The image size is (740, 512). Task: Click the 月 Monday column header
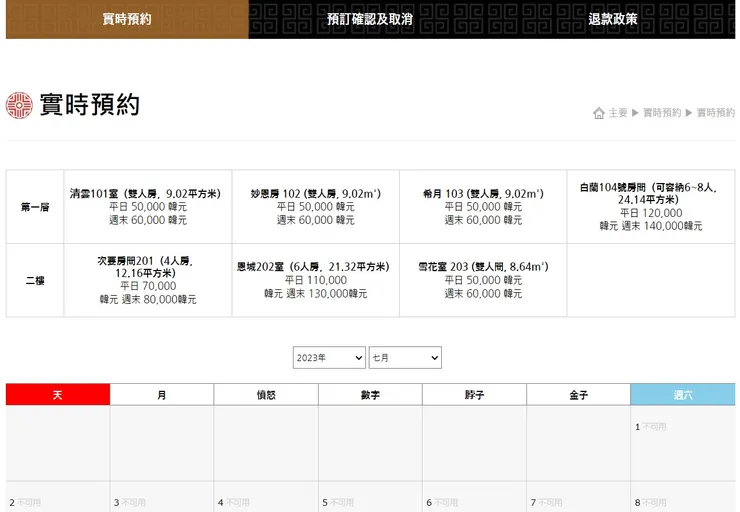tap(162, 394)
